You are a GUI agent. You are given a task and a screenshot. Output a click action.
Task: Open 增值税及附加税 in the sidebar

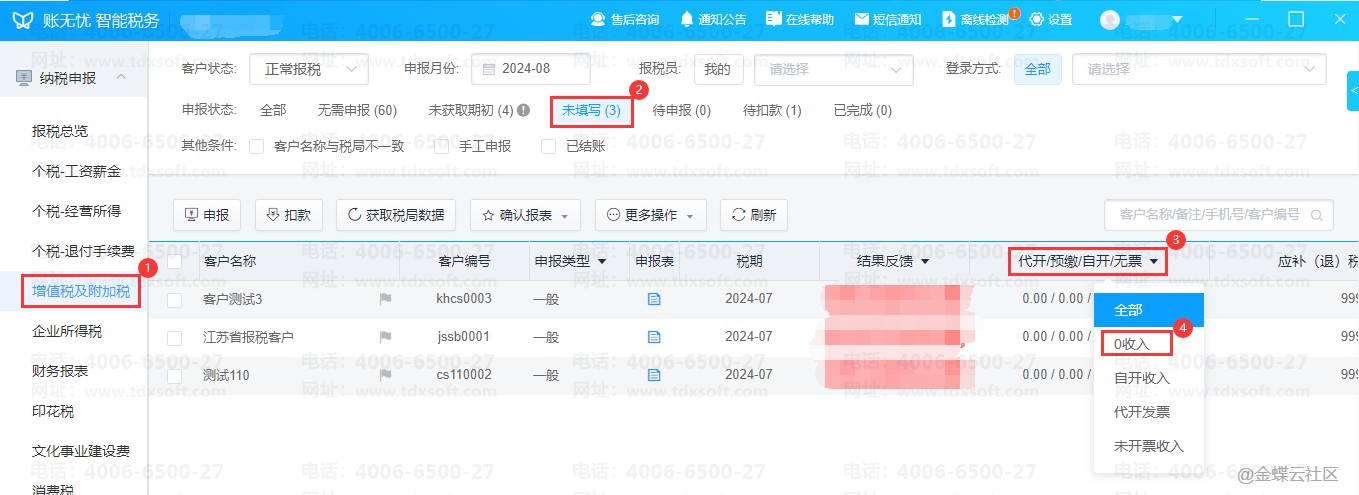click(81, 292)
